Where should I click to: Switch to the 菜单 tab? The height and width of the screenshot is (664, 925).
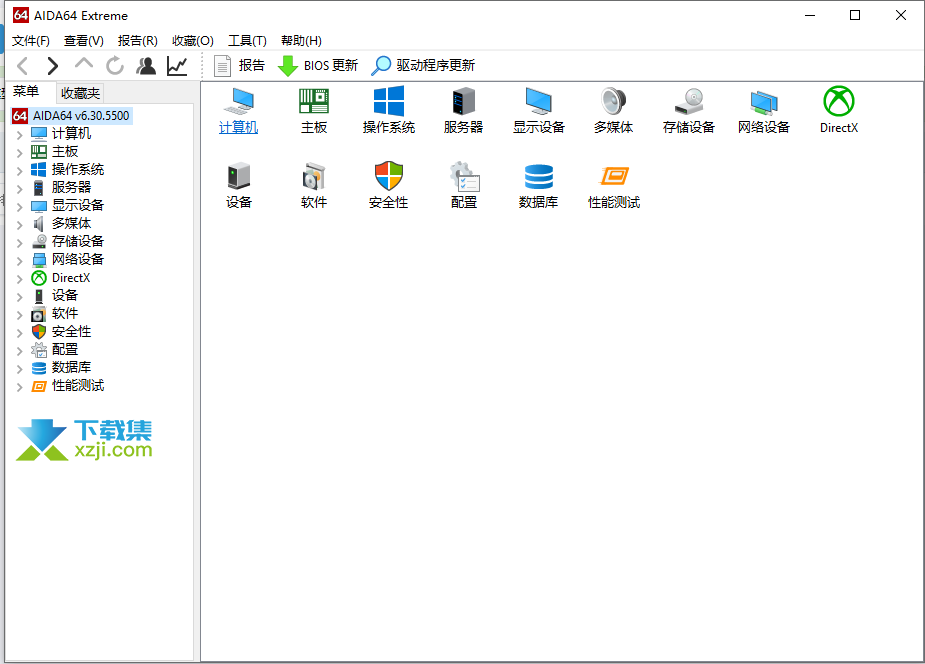pyautogui.click(x=26, y=91)
